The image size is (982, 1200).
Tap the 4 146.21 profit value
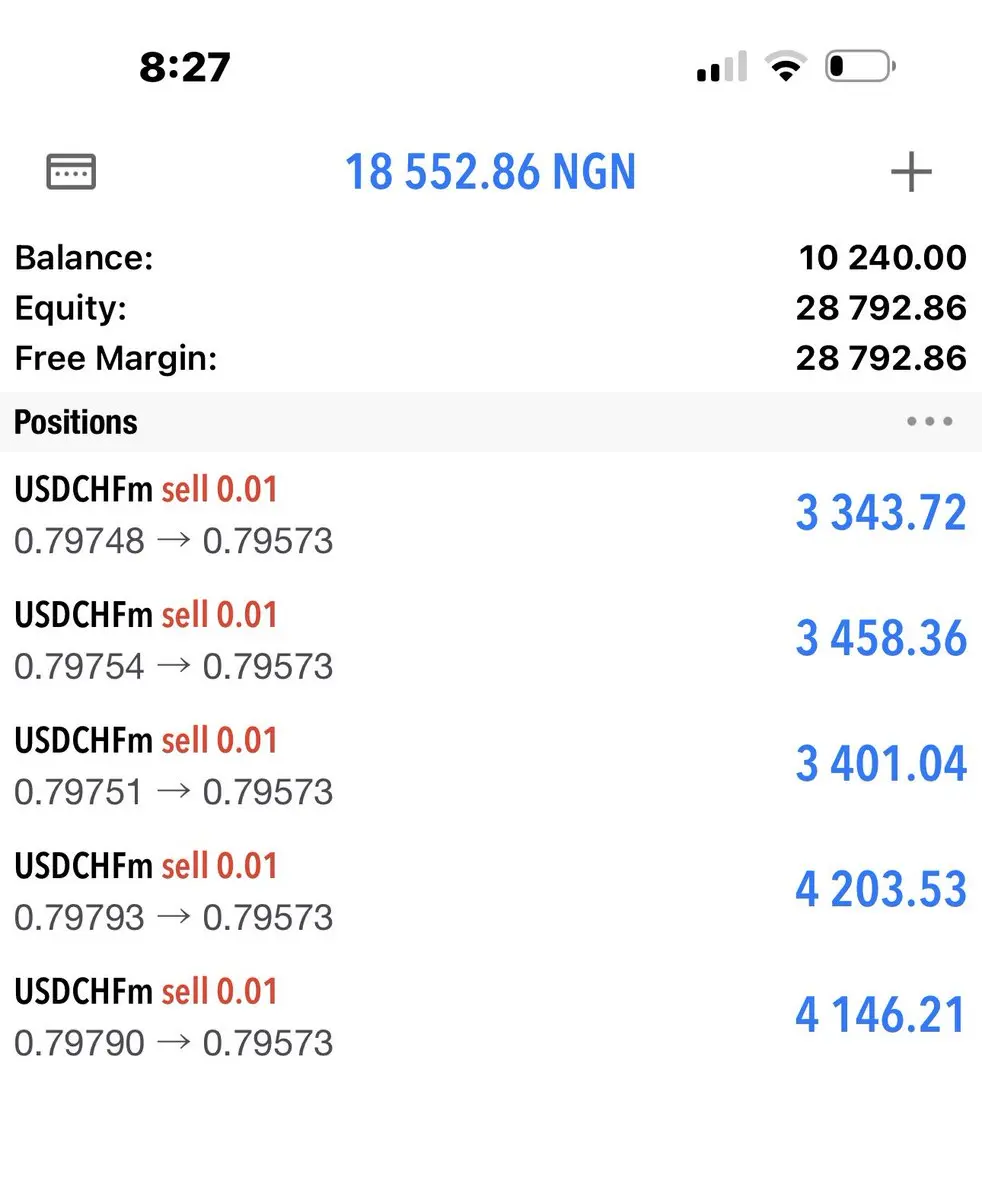881,1015
